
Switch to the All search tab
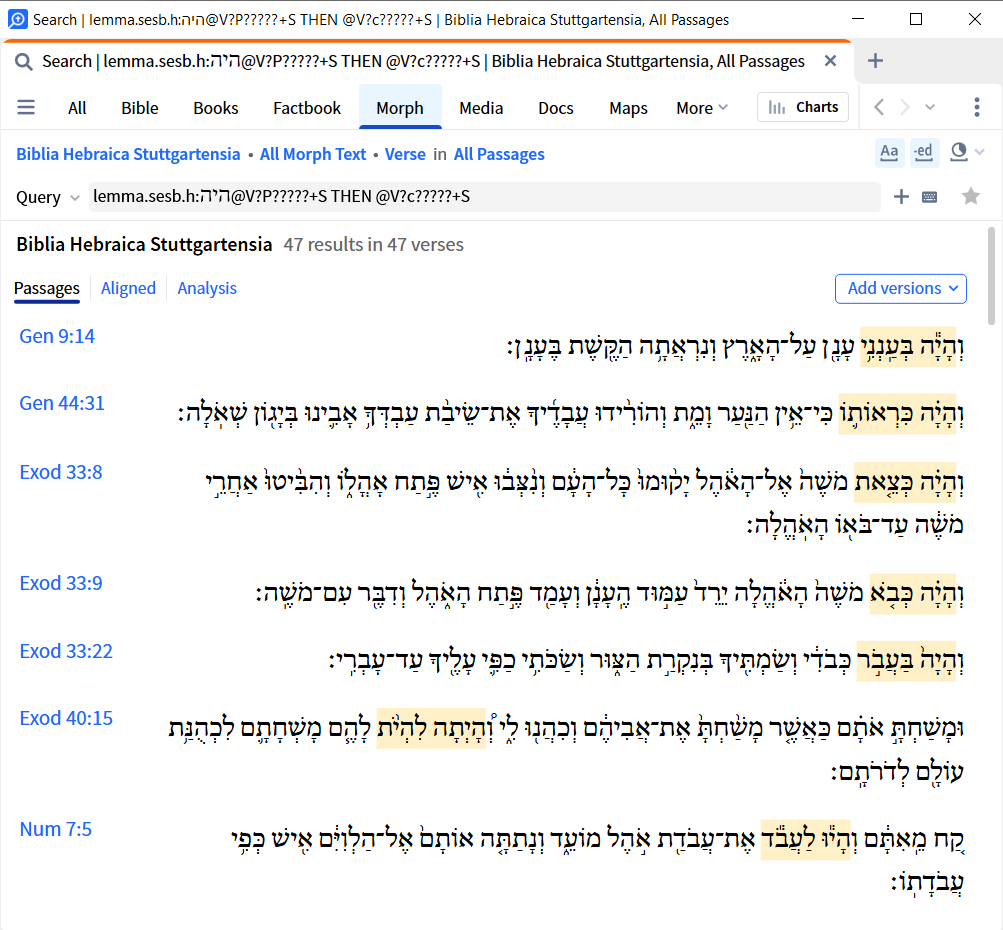[77, 108]
